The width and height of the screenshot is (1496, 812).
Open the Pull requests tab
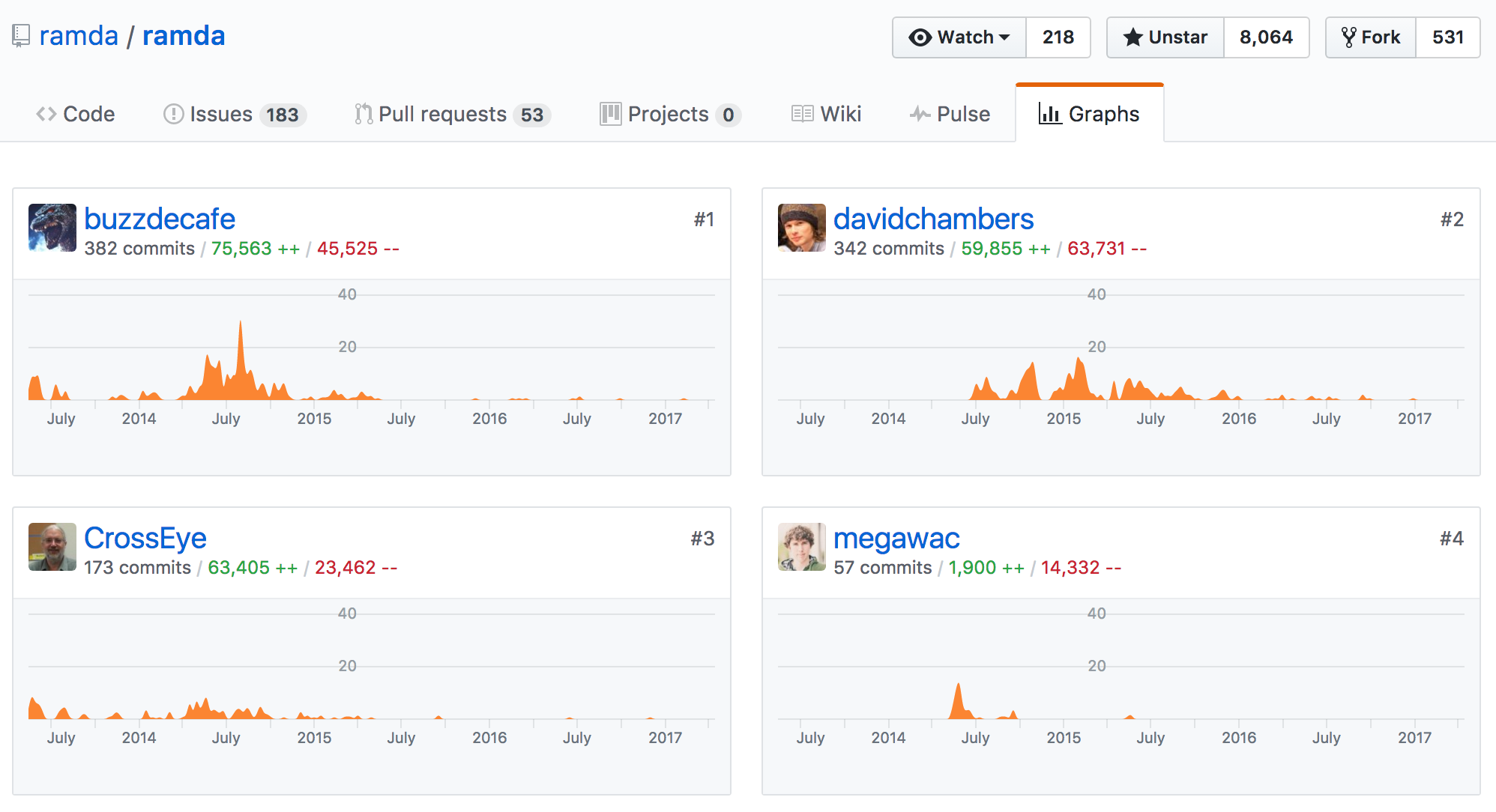[x=453, y=114]
